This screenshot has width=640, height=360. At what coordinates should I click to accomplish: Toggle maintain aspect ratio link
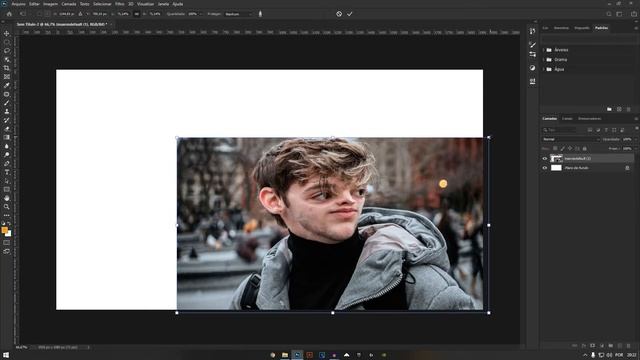(137, 14)
